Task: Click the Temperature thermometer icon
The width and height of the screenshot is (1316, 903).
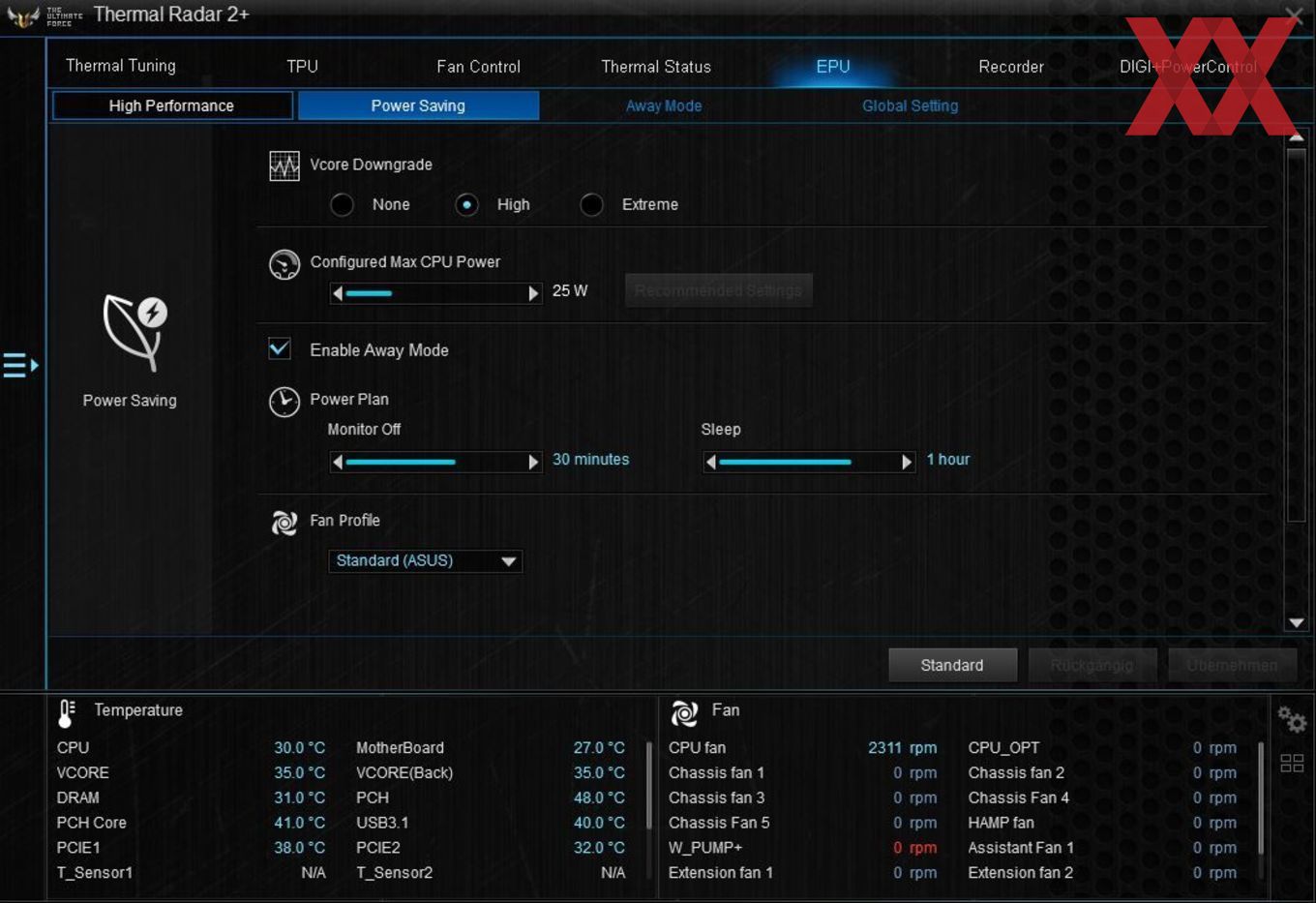Action: tap(67, 713)
